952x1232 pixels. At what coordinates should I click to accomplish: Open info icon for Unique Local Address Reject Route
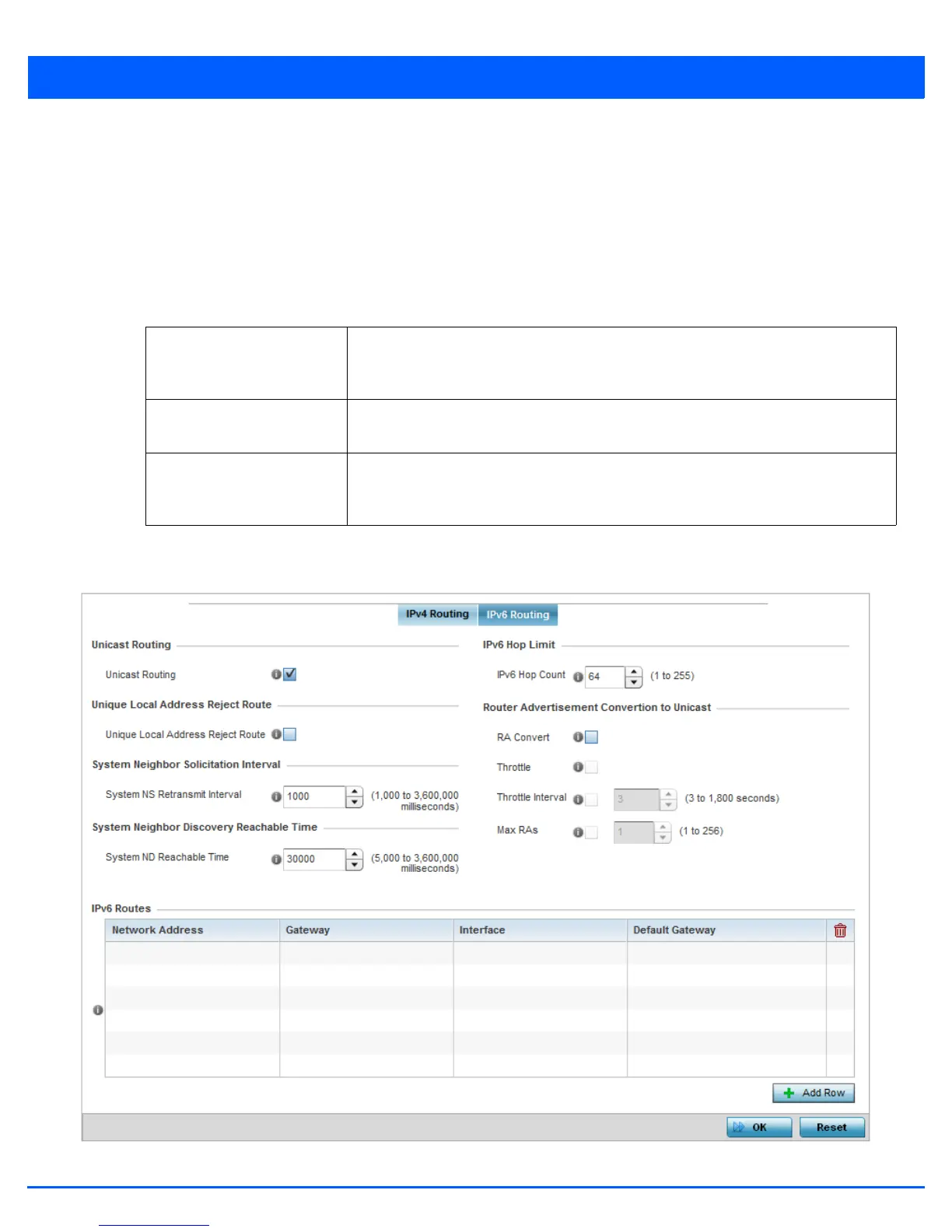276,734
